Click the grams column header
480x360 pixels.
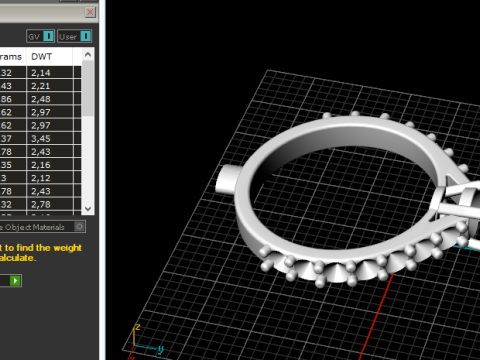(13, 57)
